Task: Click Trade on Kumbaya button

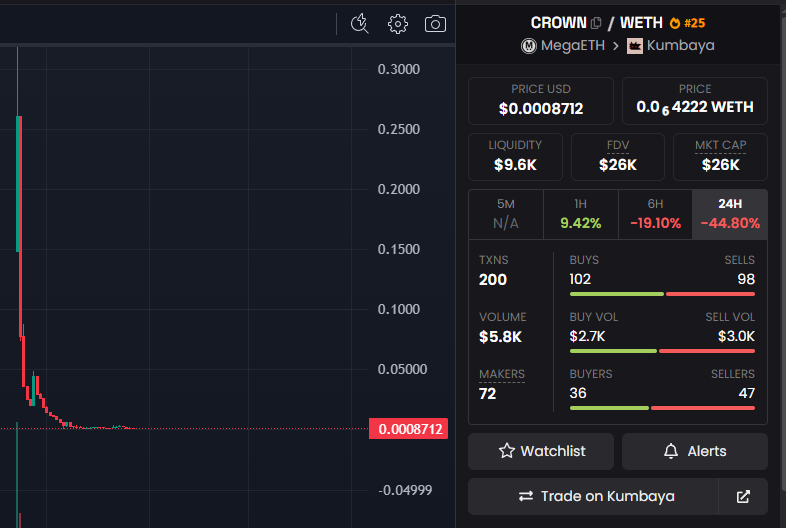Action: point(593,496)
